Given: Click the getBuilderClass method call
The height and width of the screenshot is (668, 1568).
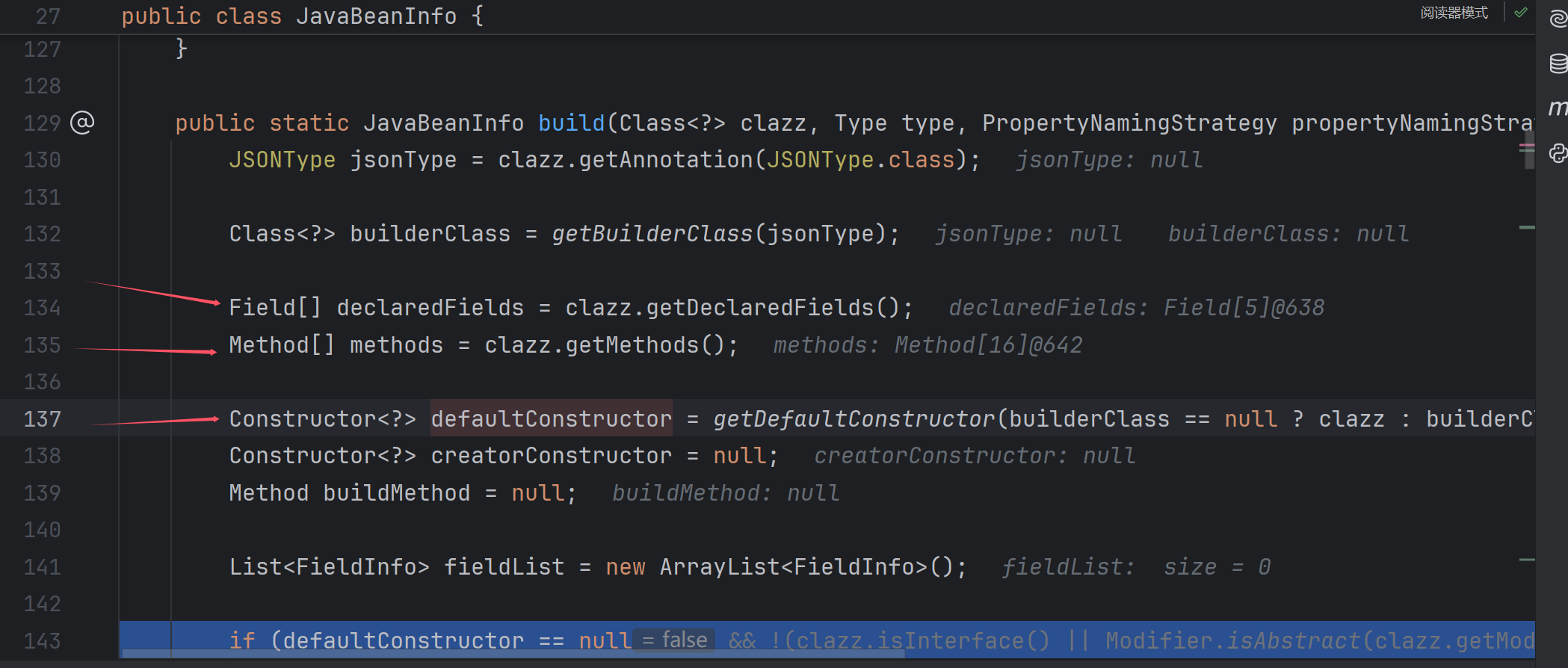Looking at the screenshot, I should (x=652, y=234).
